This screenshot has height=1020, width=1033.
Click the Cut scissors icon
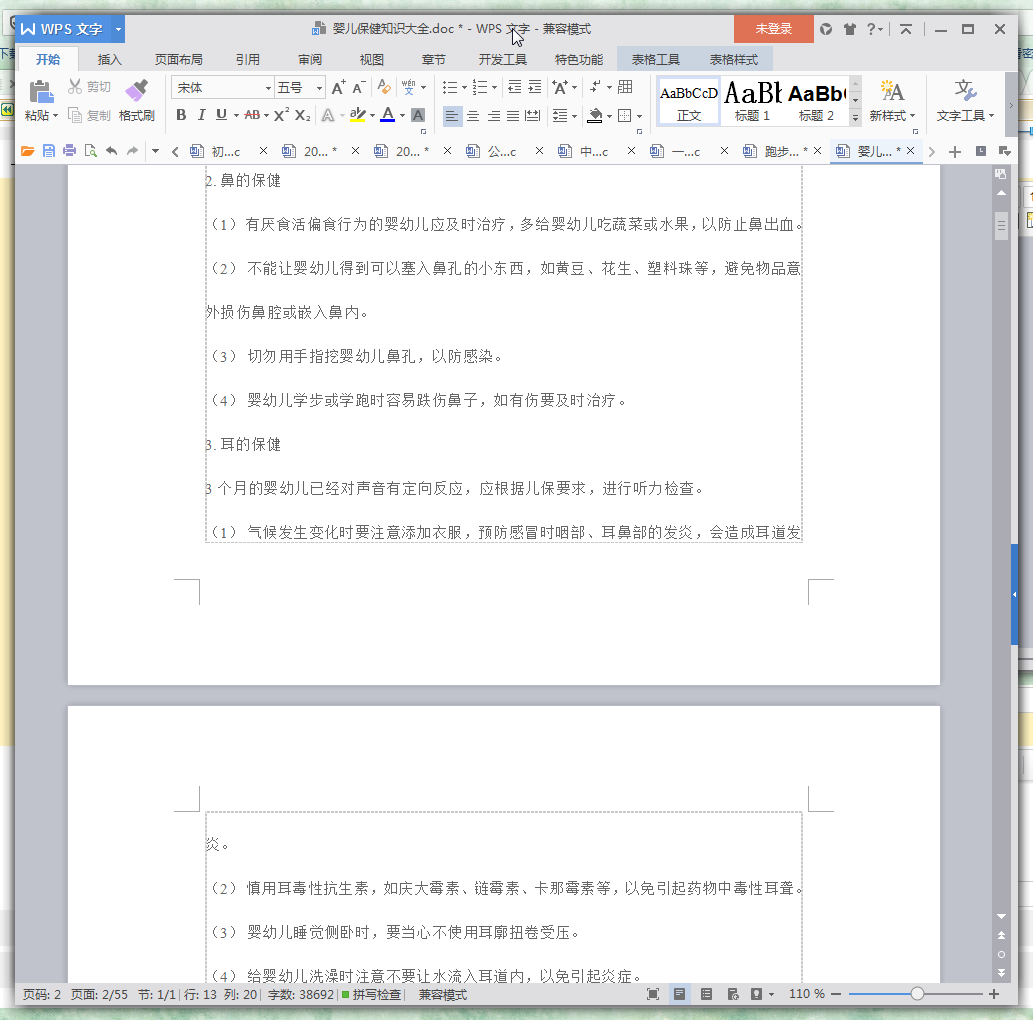[75, 86]
